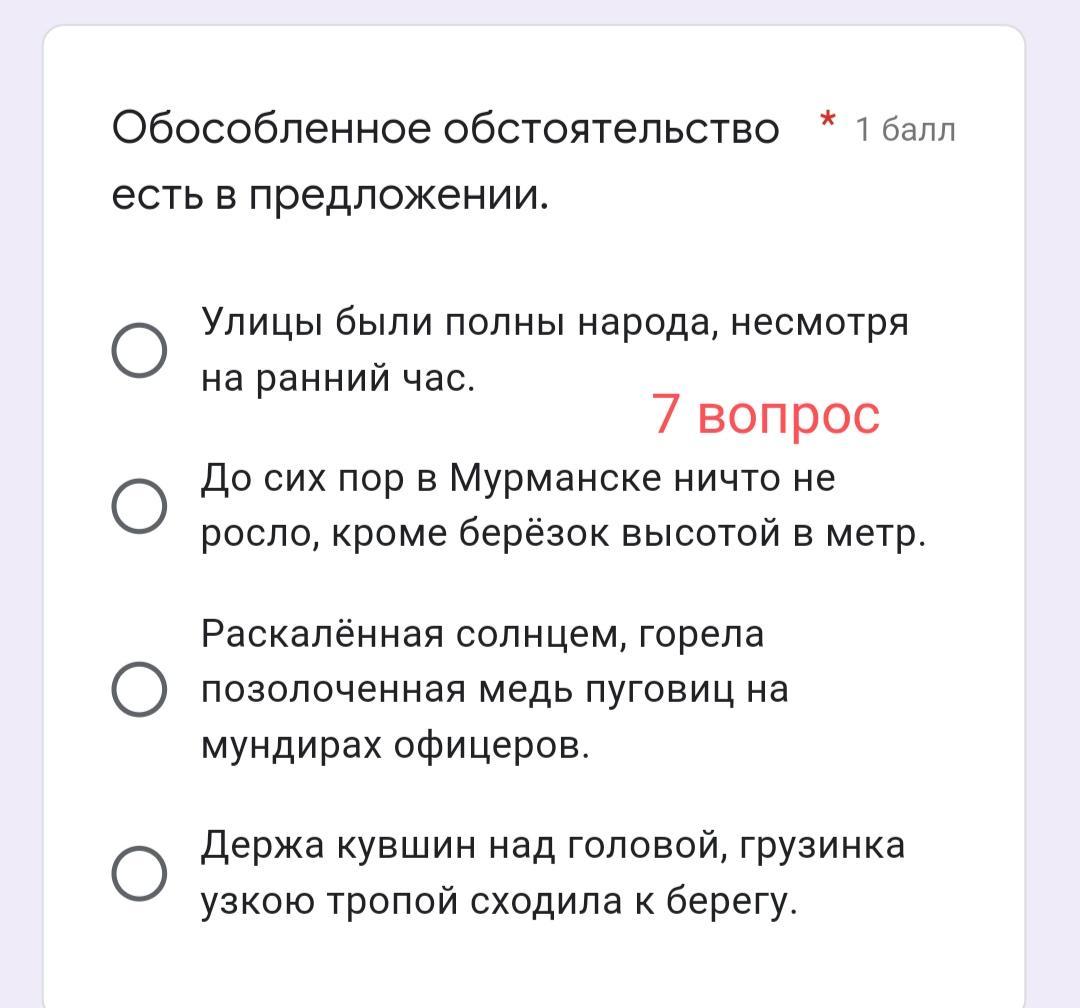Screen dimensions: 1080x1008
Task: Click the "1 балл" points label
Action: click(905, 130)
